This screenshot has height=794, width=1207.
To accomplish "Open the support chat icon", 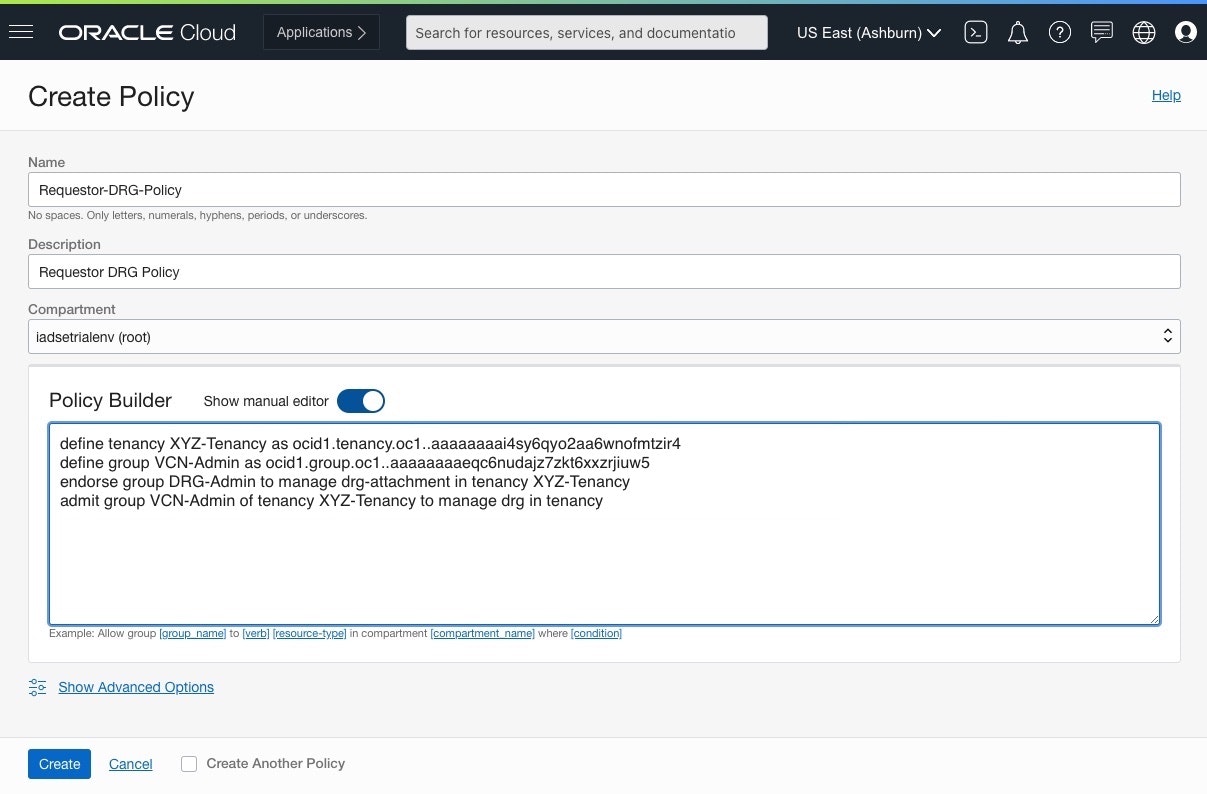I will pyautogui.click(x=1102, y=33).
